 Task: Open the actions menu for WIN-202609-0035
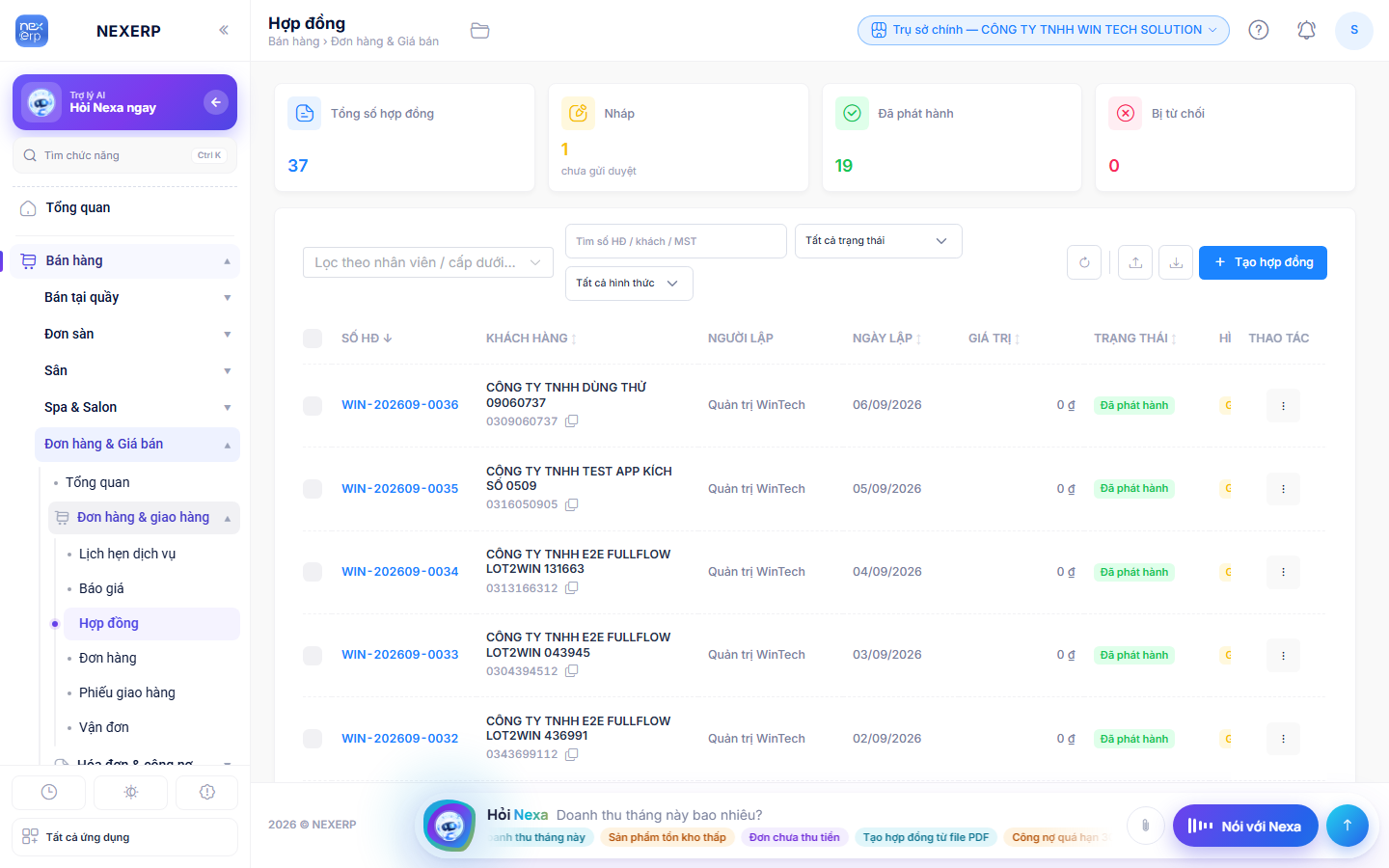[1283, 489]
